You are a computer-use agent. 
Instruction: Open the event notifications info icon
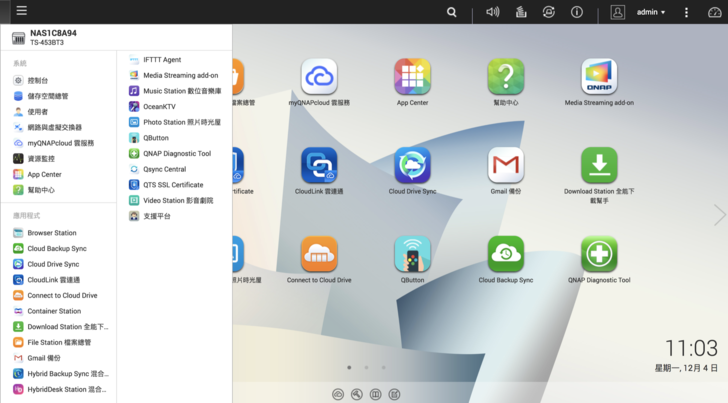pos(577,12)
